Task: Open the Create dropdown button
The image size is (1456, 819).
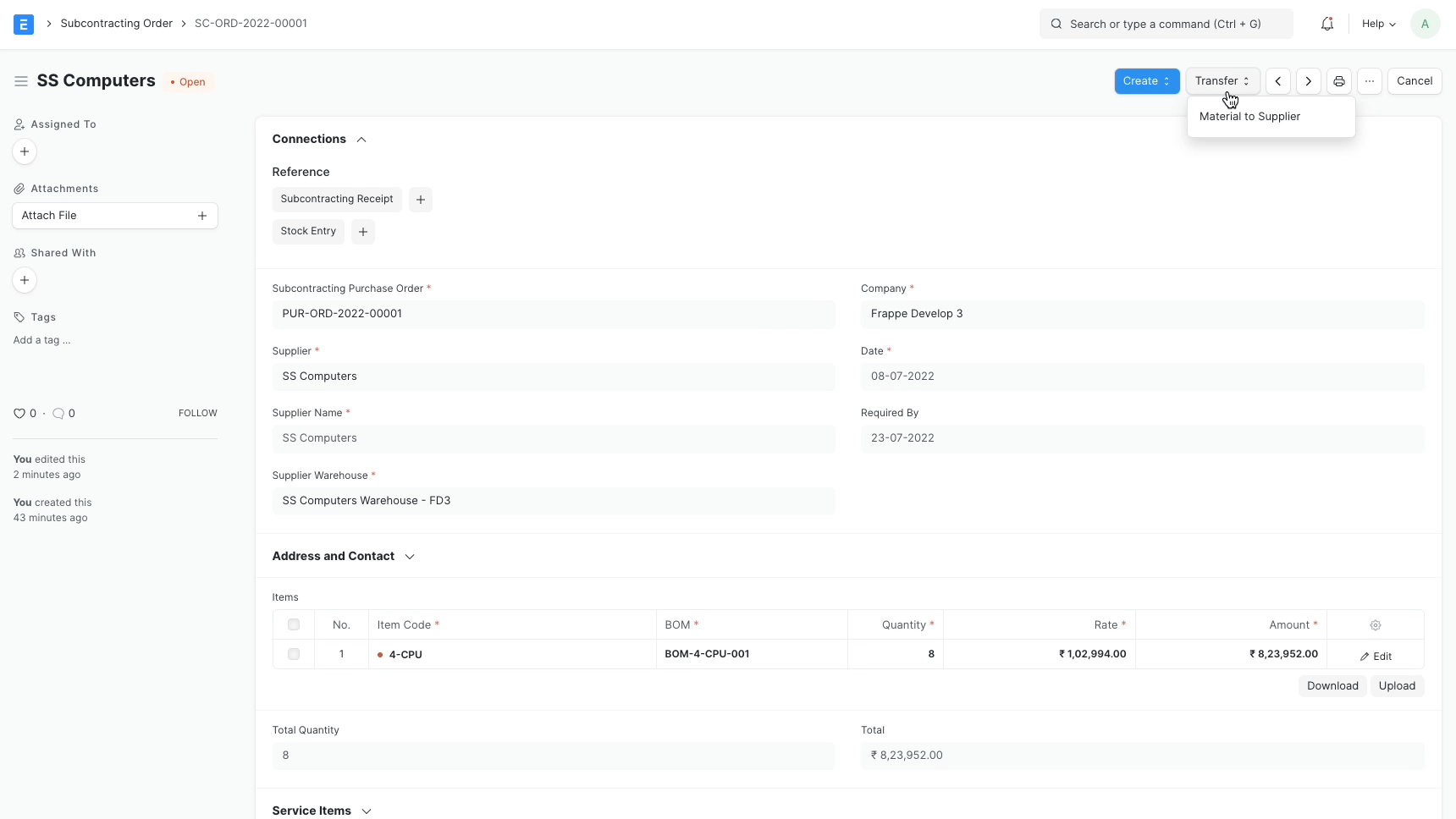Action: 1146,81
